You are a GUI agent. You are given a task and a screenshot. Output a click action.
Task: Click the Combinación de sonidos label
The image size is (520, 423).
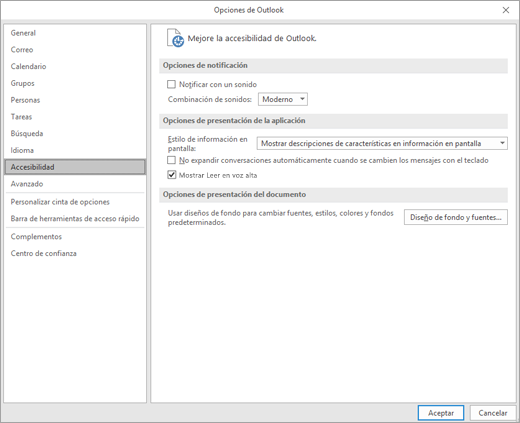click(210, 99)
